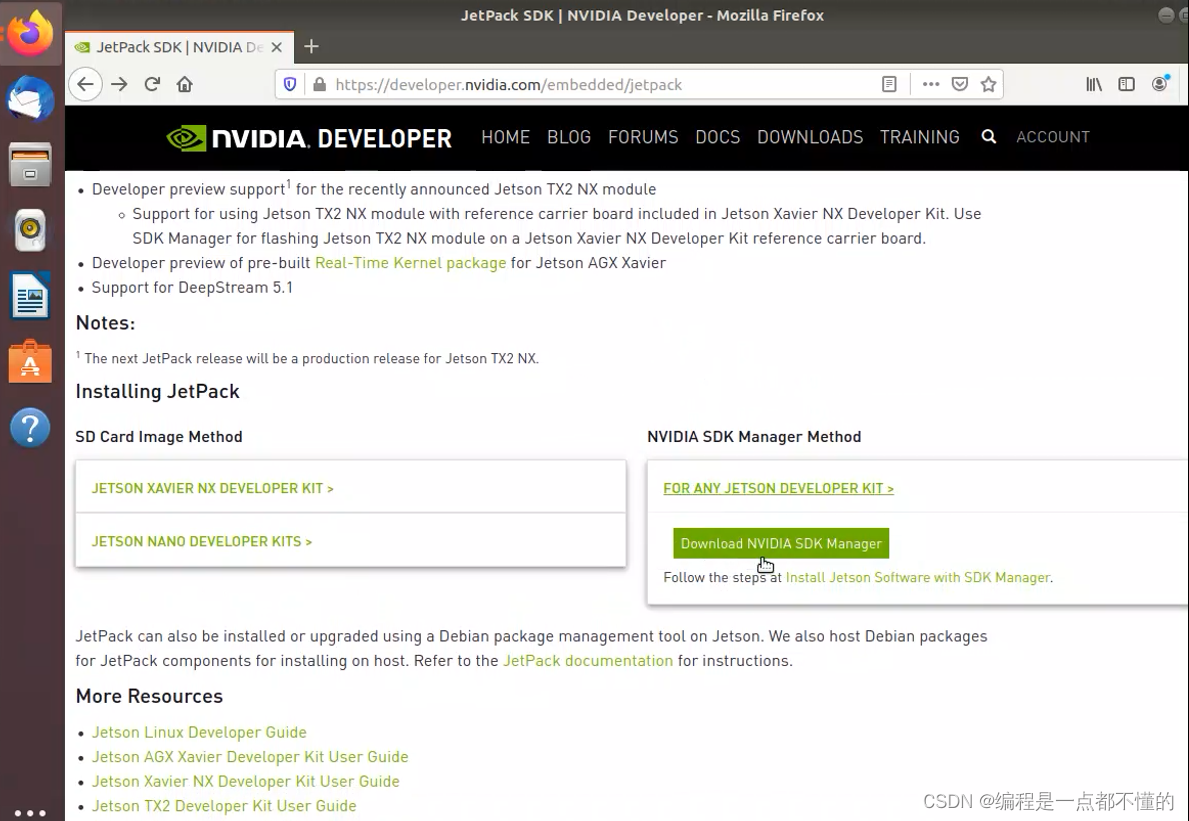
Task: Select the JetPack SDK browser tab
Action: 179,47
